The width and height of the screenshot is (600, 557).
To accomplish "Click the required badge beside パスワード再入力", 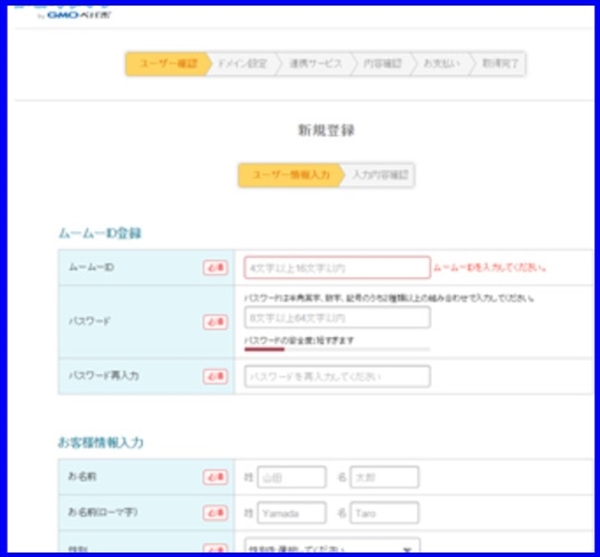I will (x=215, y=376).
